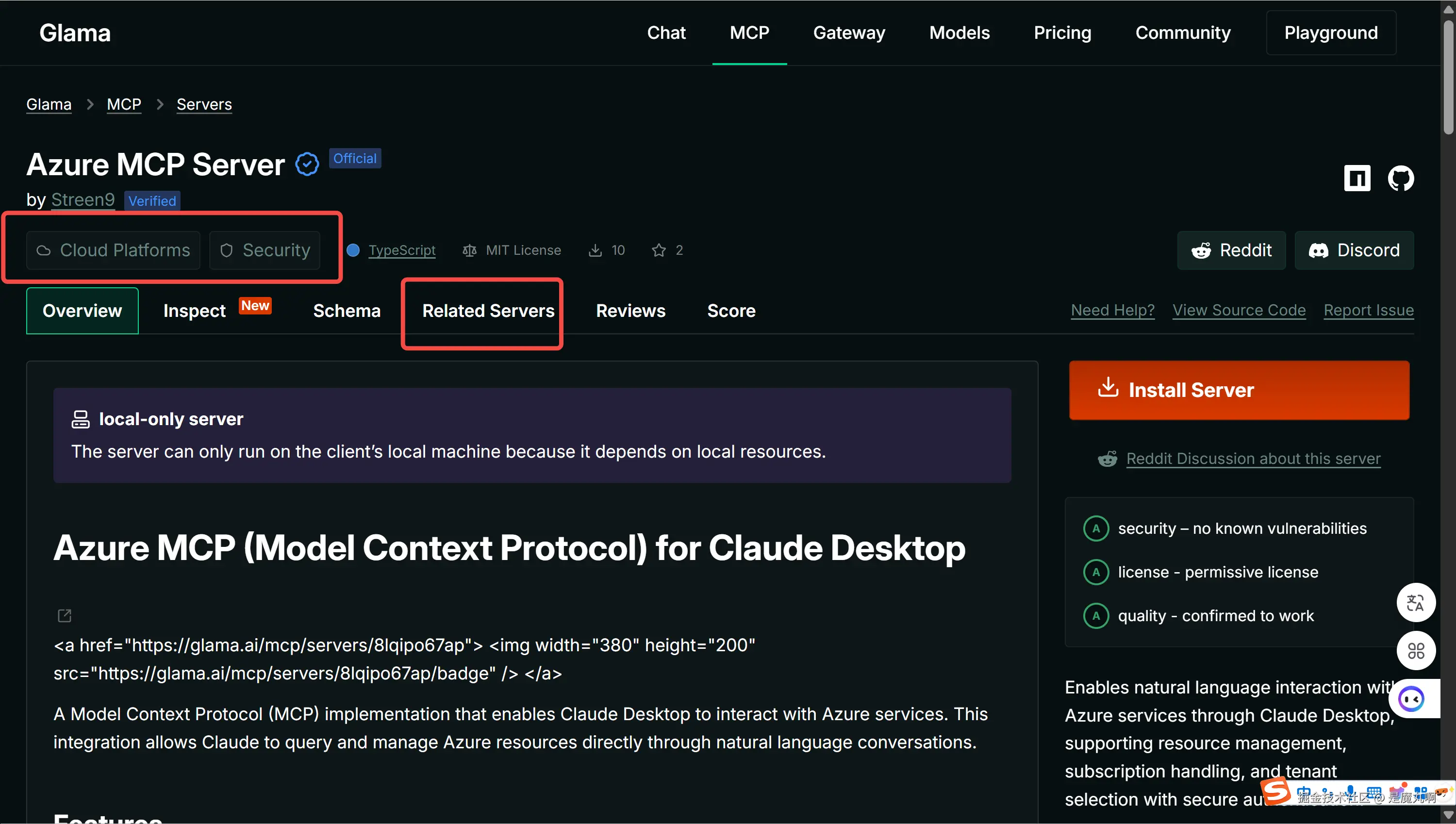
Task: Click the A grade badge for security
Action: [x=1096, y=528]
